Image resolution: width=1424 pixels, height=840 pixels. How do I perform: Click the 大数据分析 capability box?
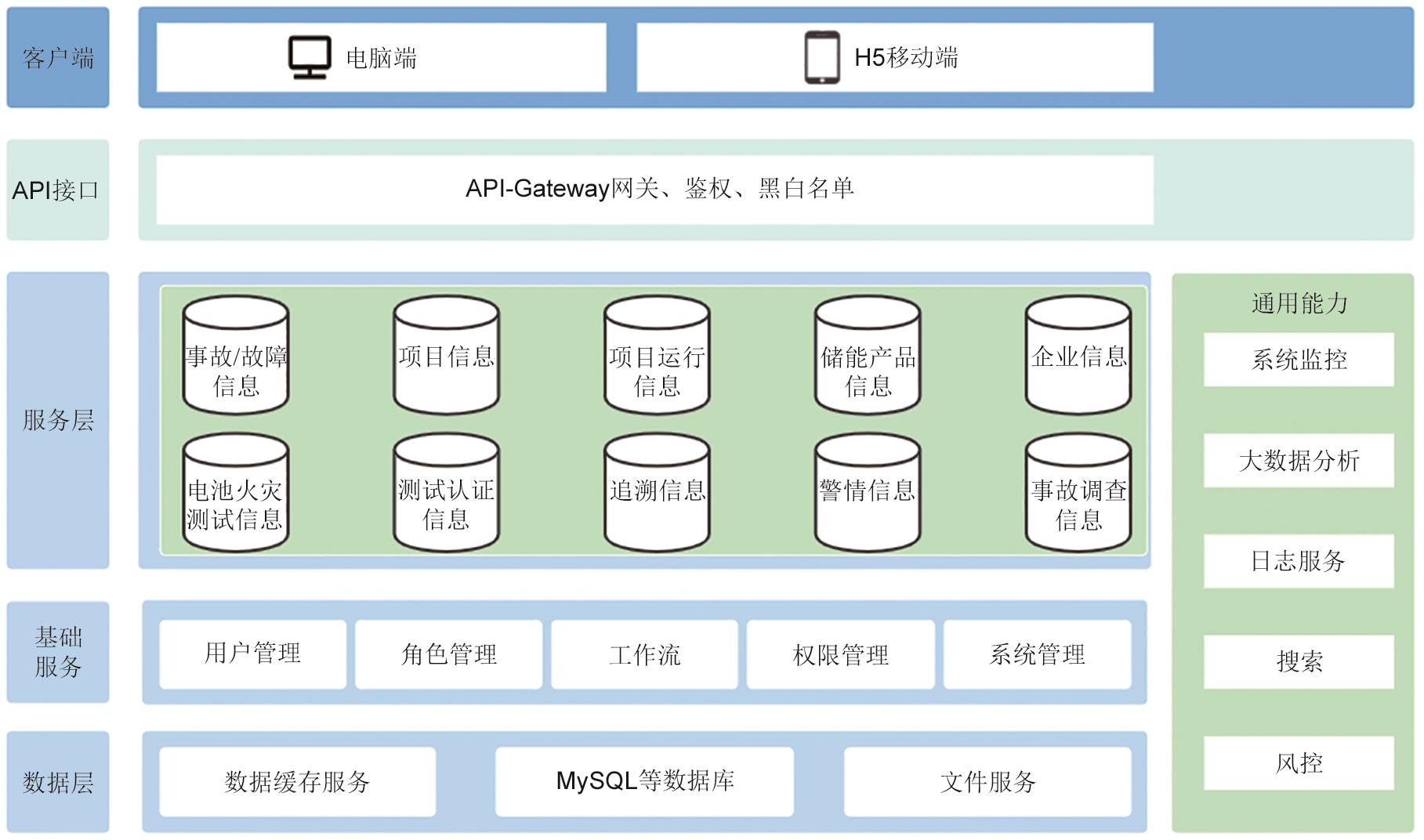(1299, 461)
